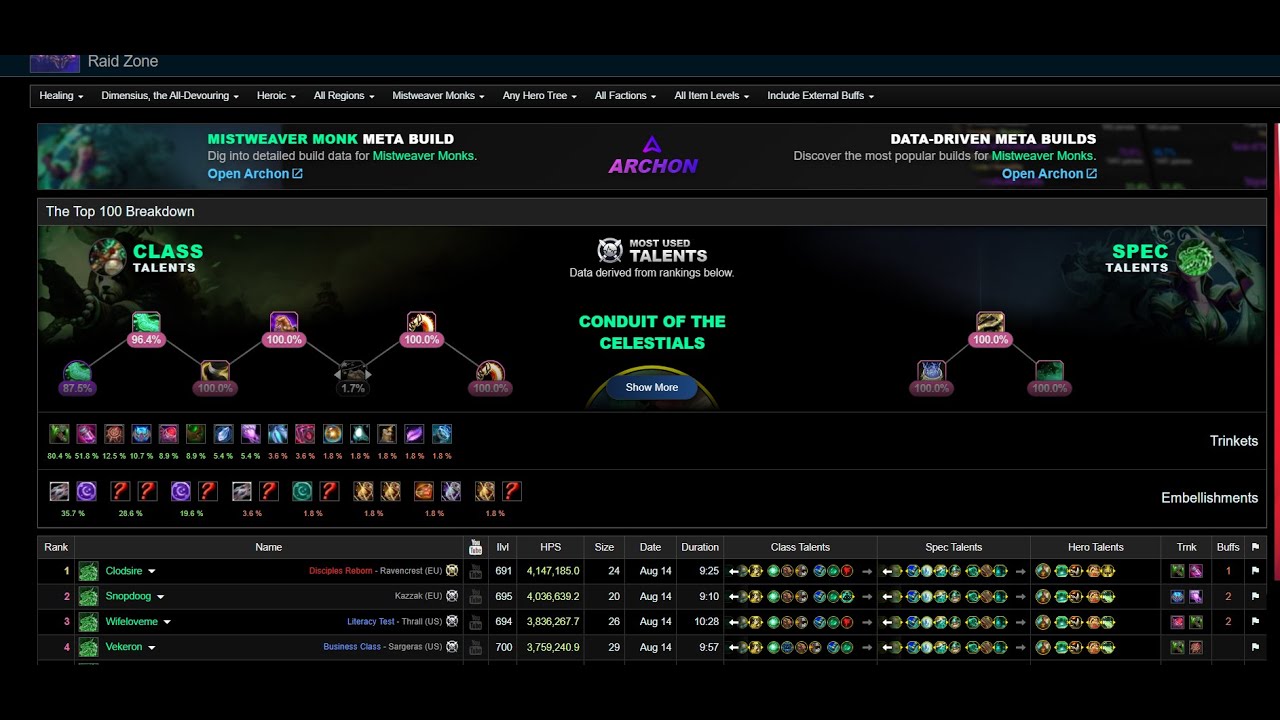Expand the arrow next to Vekeron

click(x=152, y=647)
